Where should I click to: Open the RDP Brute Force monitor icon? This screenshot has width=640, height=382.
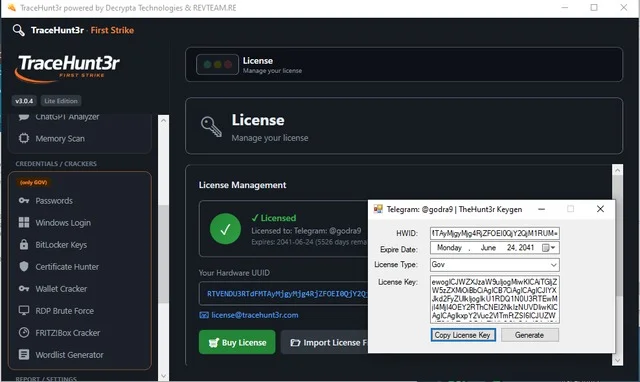click(x=24, y=311)
